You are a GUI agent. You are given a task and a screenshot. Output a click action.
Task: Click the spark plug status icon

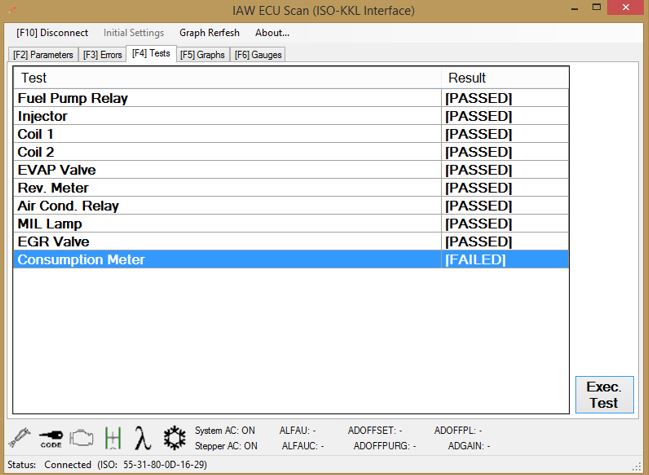pos(19,438)
